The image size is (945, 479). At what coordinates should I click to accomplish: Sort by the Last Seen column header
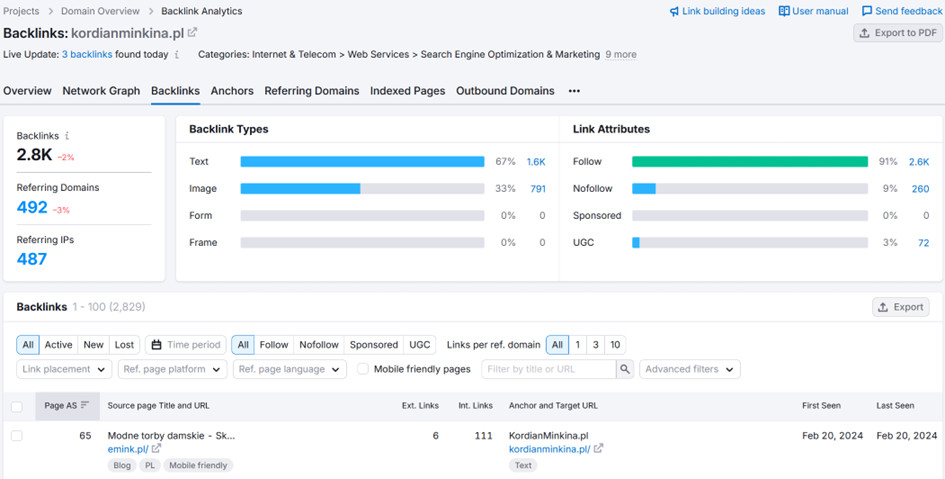click(895, 405)
